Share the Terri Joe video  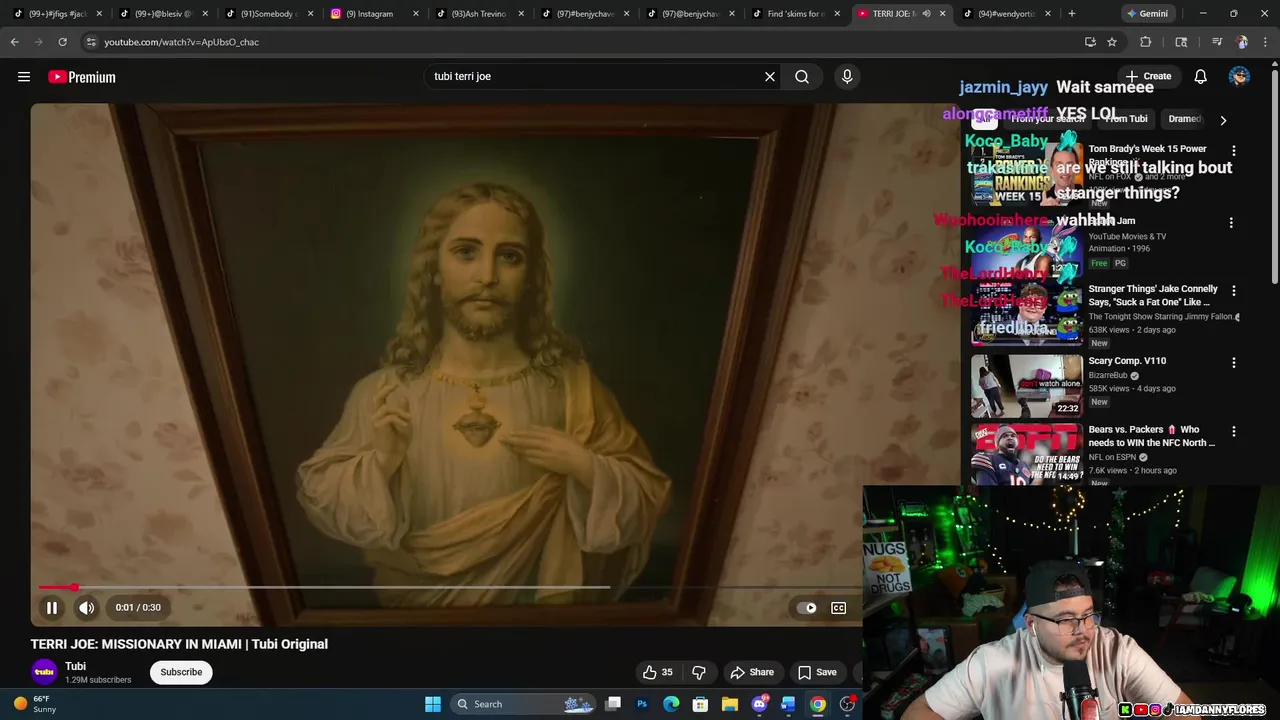click(x=752, y=672)
